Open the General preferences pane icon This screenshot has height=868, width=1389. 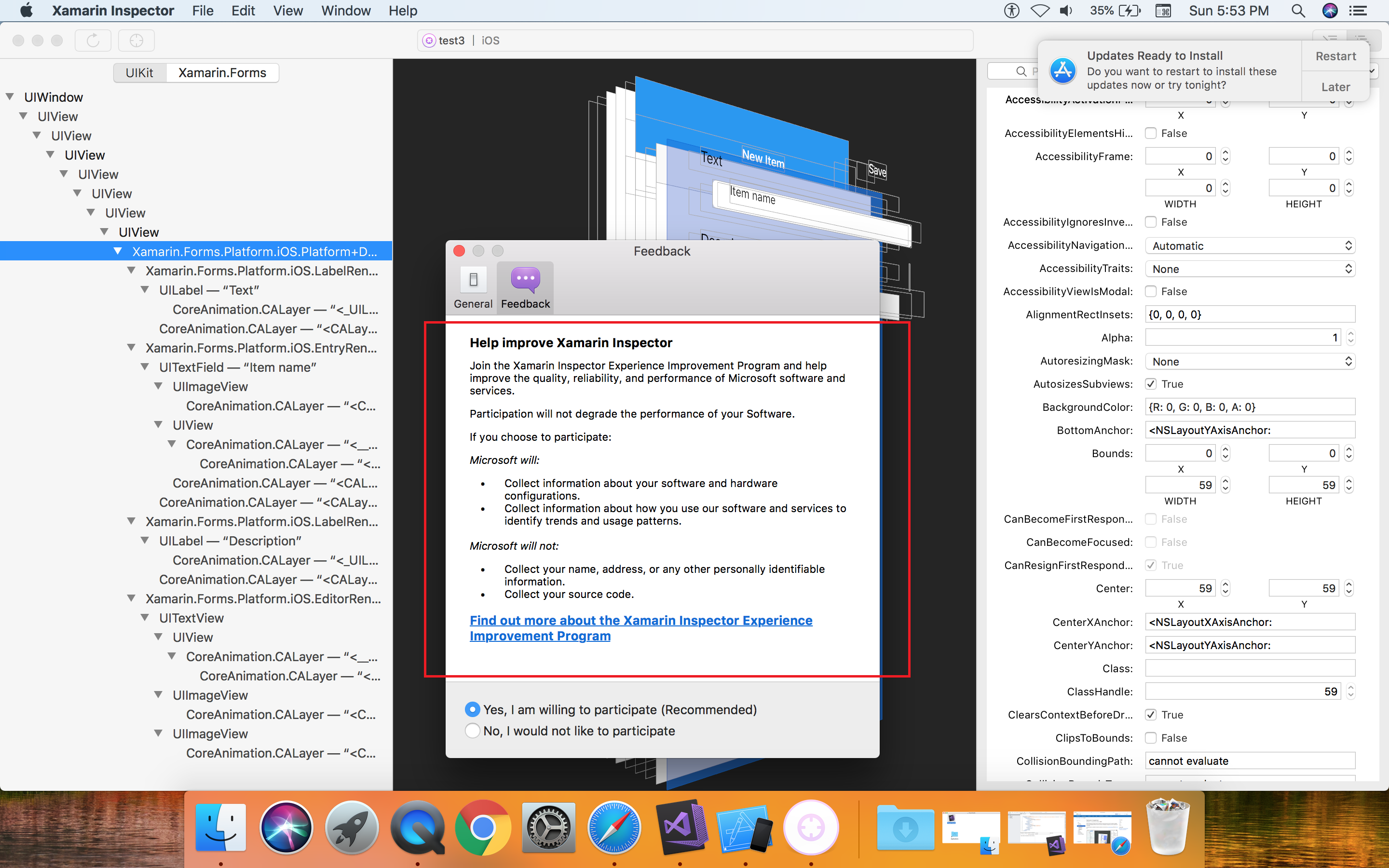tap(473, 280)
